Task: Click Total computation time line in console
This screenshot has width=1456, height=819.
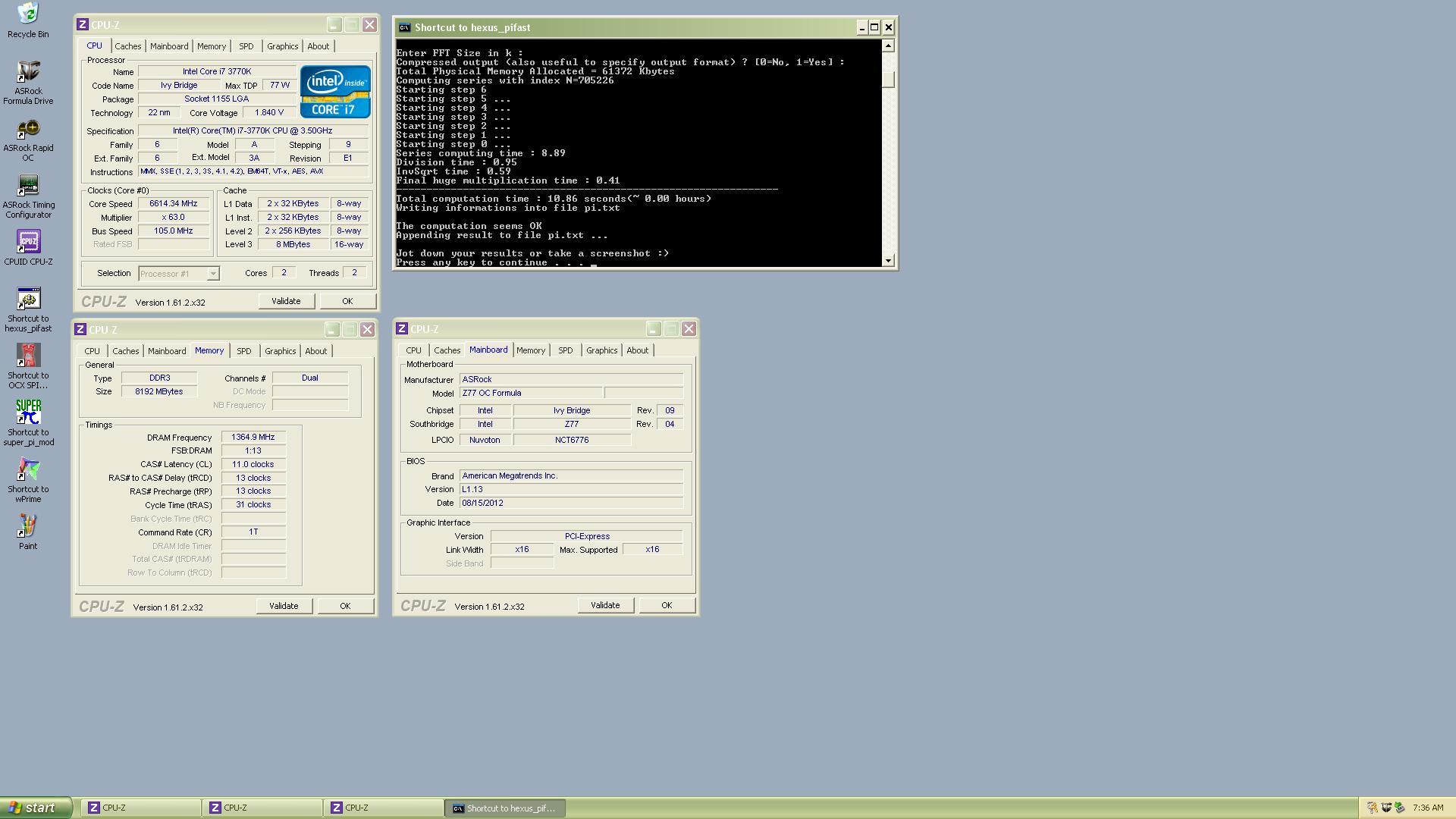Action: coord(554,199)
